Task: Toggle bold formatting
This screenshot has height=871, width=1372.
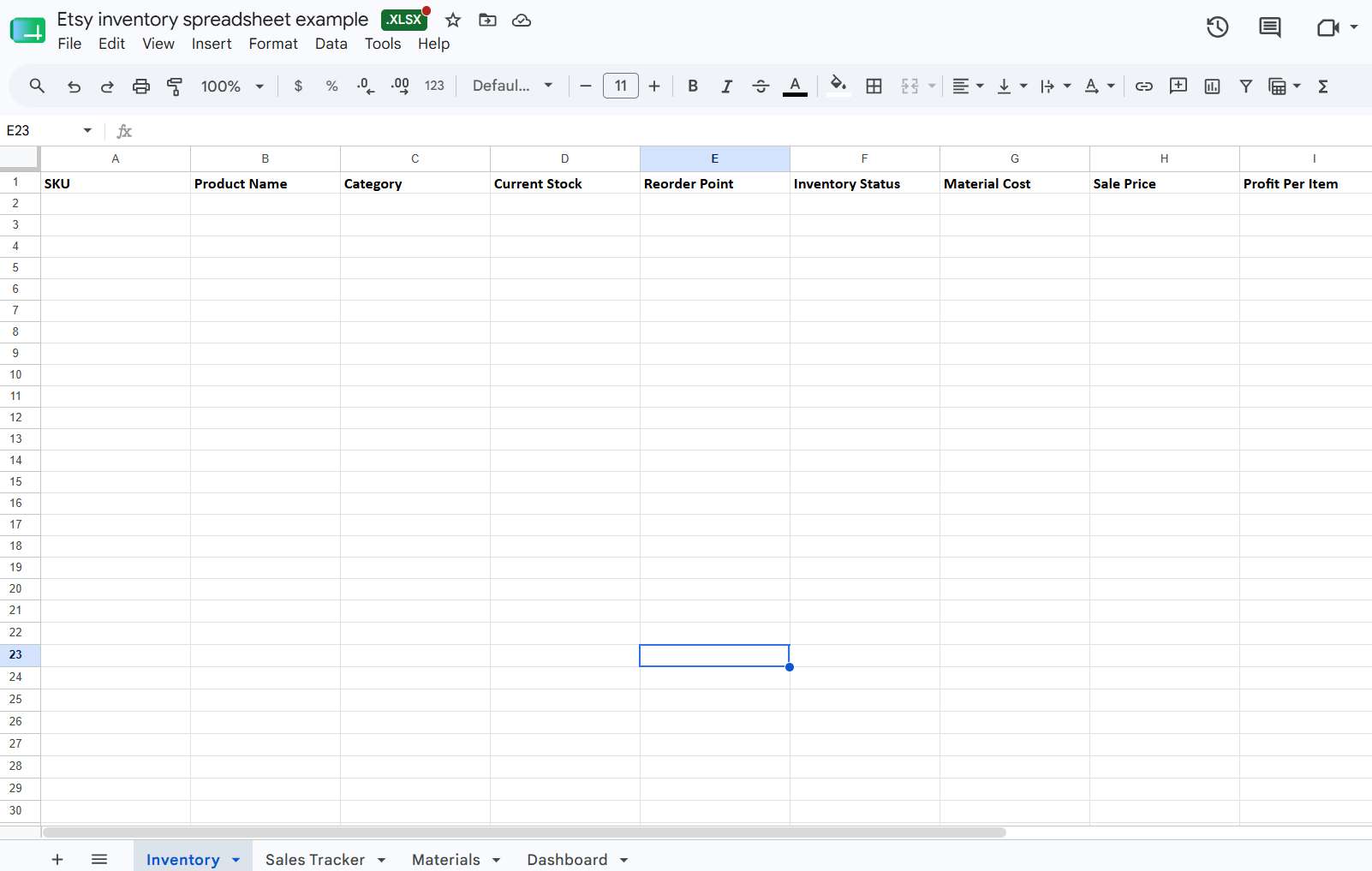Action: pyautogui.click(x=693, y=86)
